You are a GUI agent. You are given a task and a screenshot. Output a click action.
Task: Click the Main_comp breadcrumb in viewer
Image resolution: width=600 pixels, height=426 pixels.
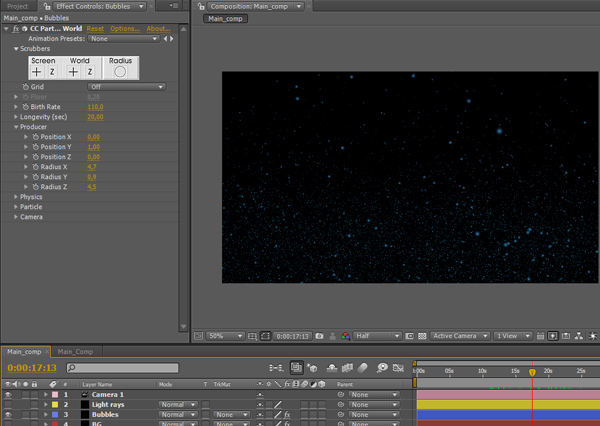tap(225, 18)
